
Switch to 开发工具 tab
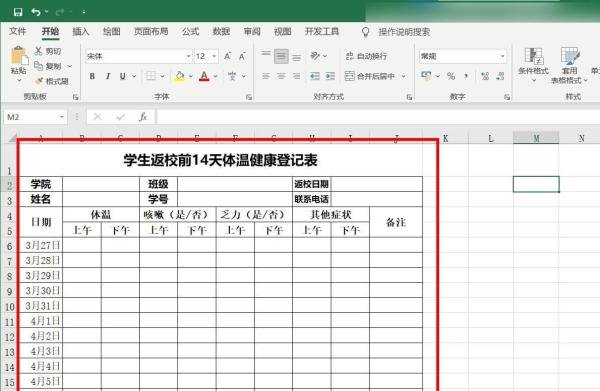click(322, 31)
